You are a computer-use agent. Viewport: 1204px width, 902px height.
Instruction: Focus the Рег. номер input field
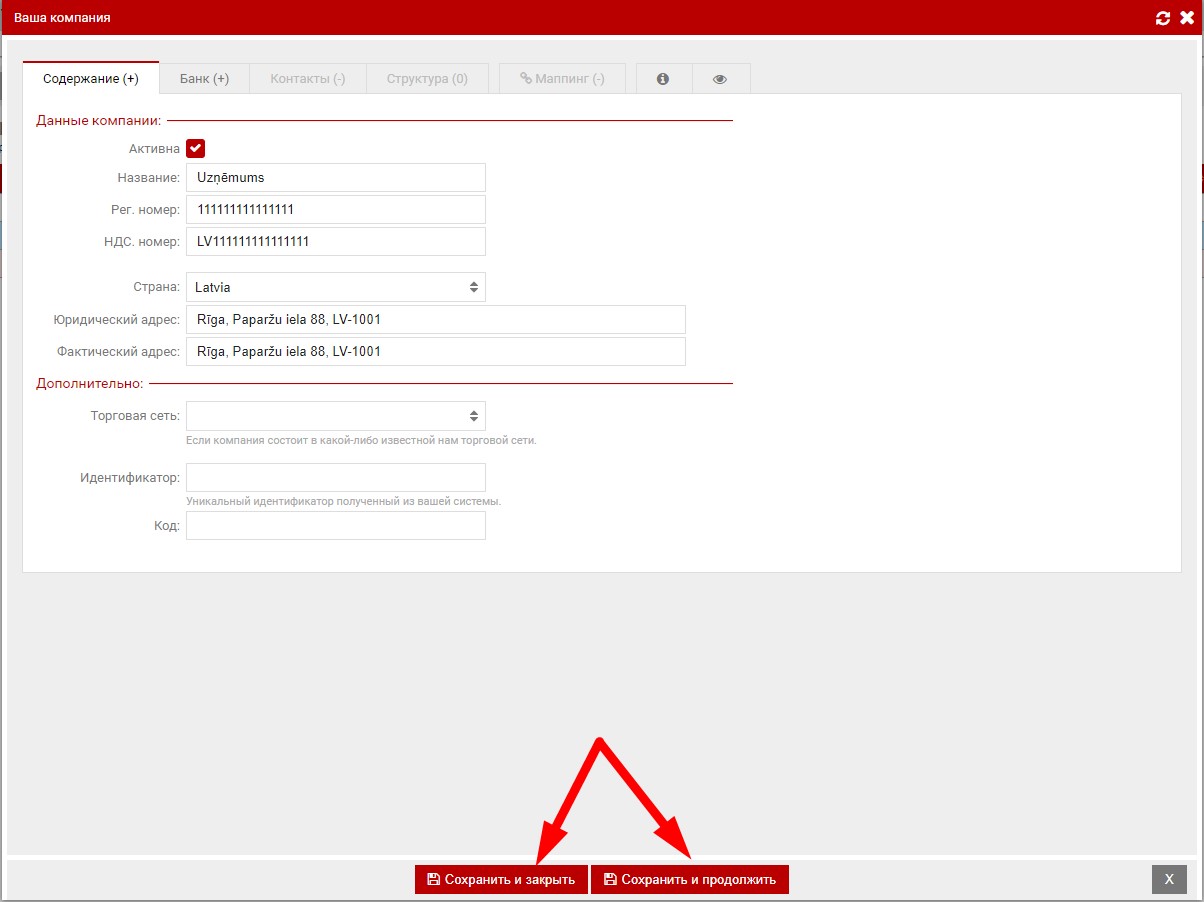[x=335, y=210]
